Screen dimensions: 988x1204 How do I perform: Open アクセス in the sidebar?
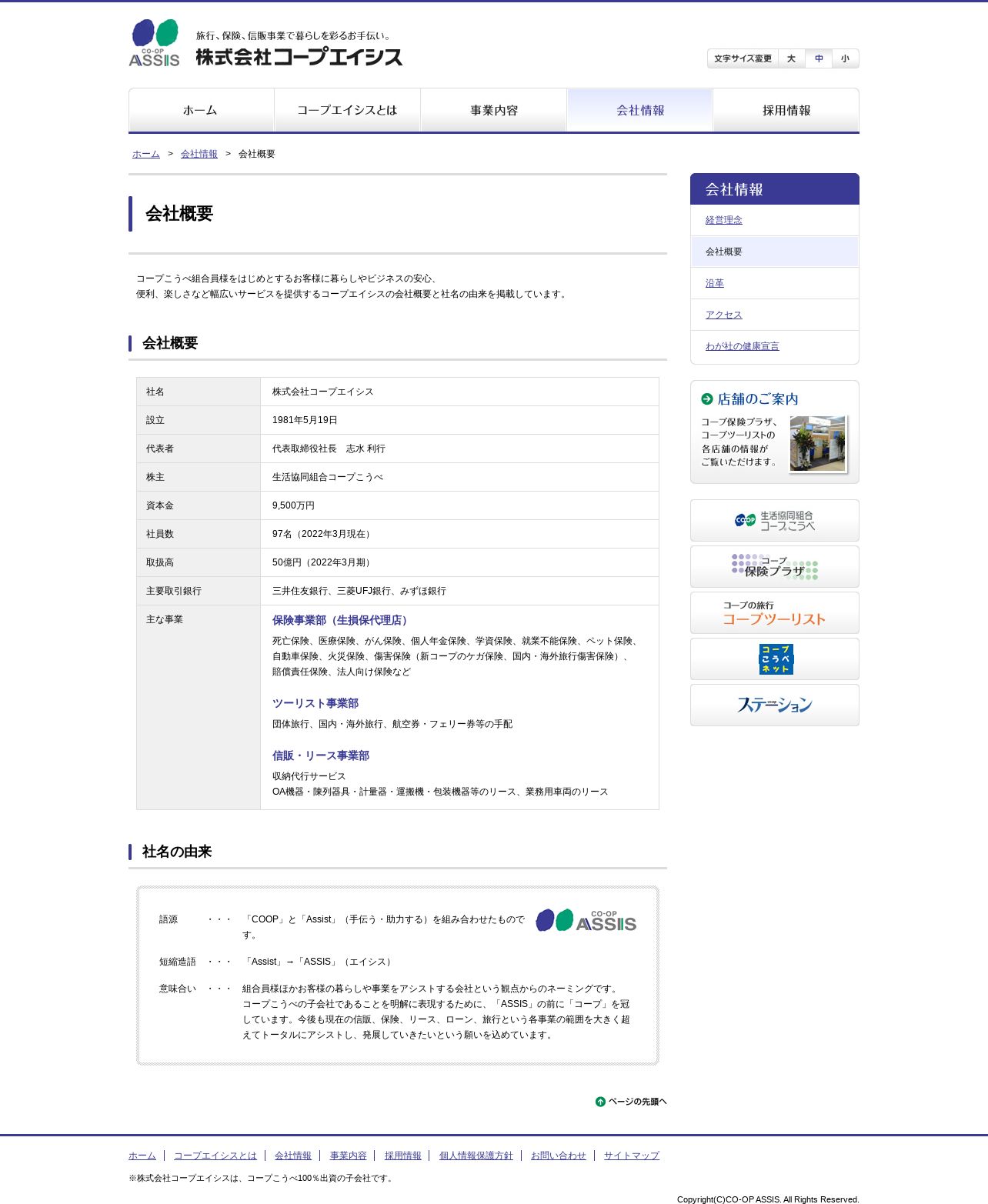click(724, 315)
